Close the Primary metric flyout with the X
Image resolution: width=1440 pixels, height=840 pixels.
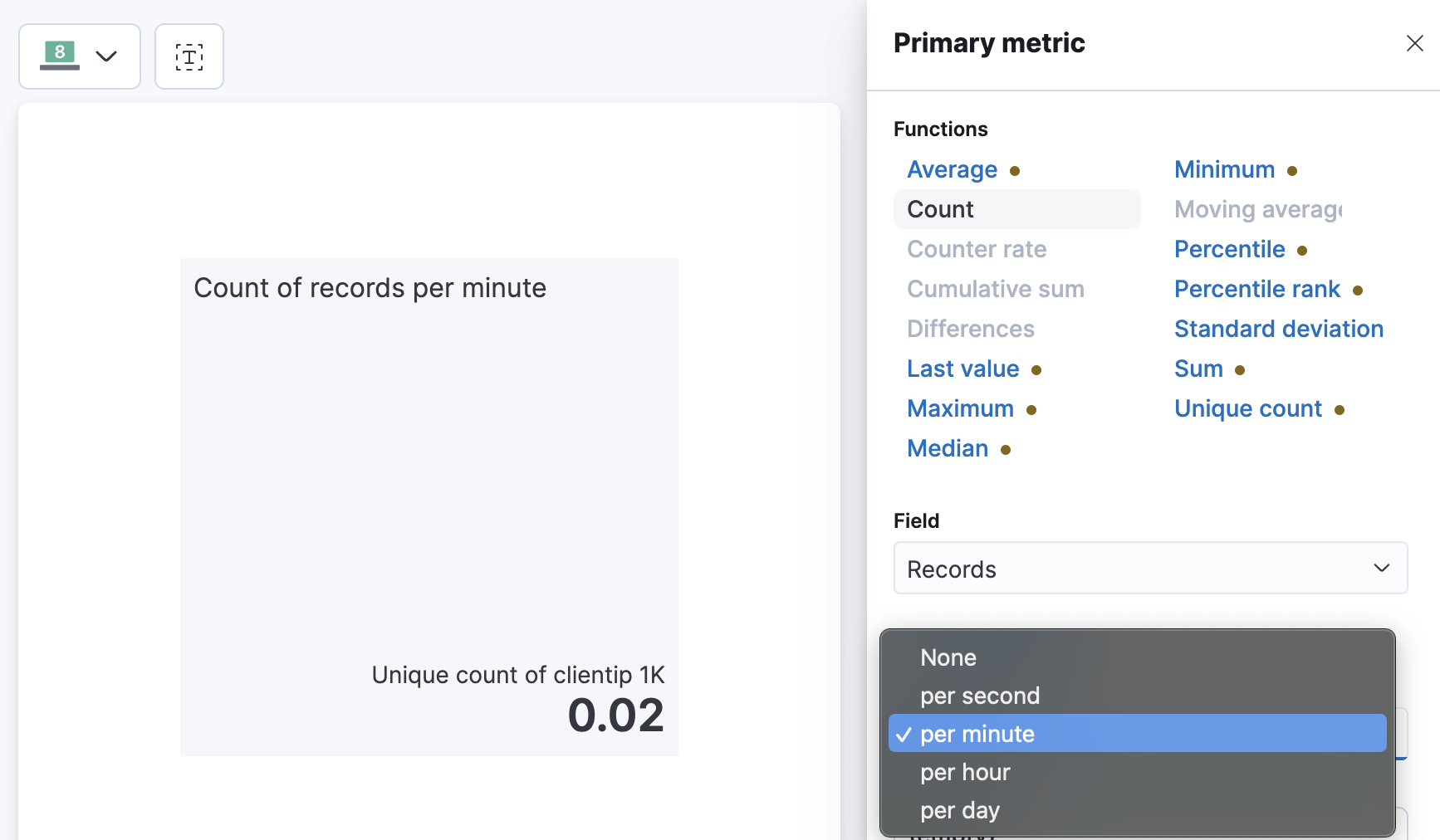(1414, 43)
